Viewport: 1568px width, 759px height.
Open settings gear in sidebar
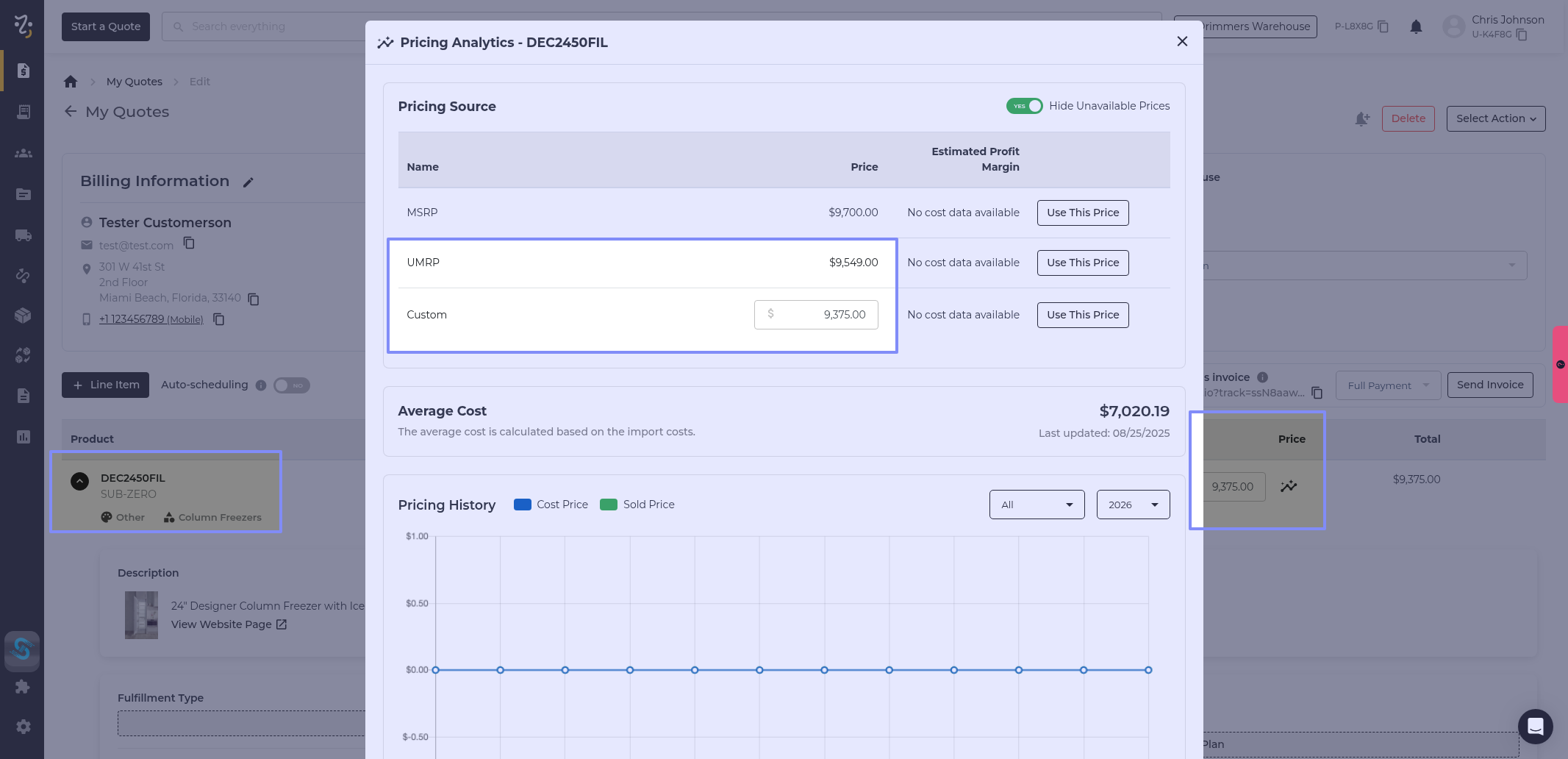[x=23, y=727]
